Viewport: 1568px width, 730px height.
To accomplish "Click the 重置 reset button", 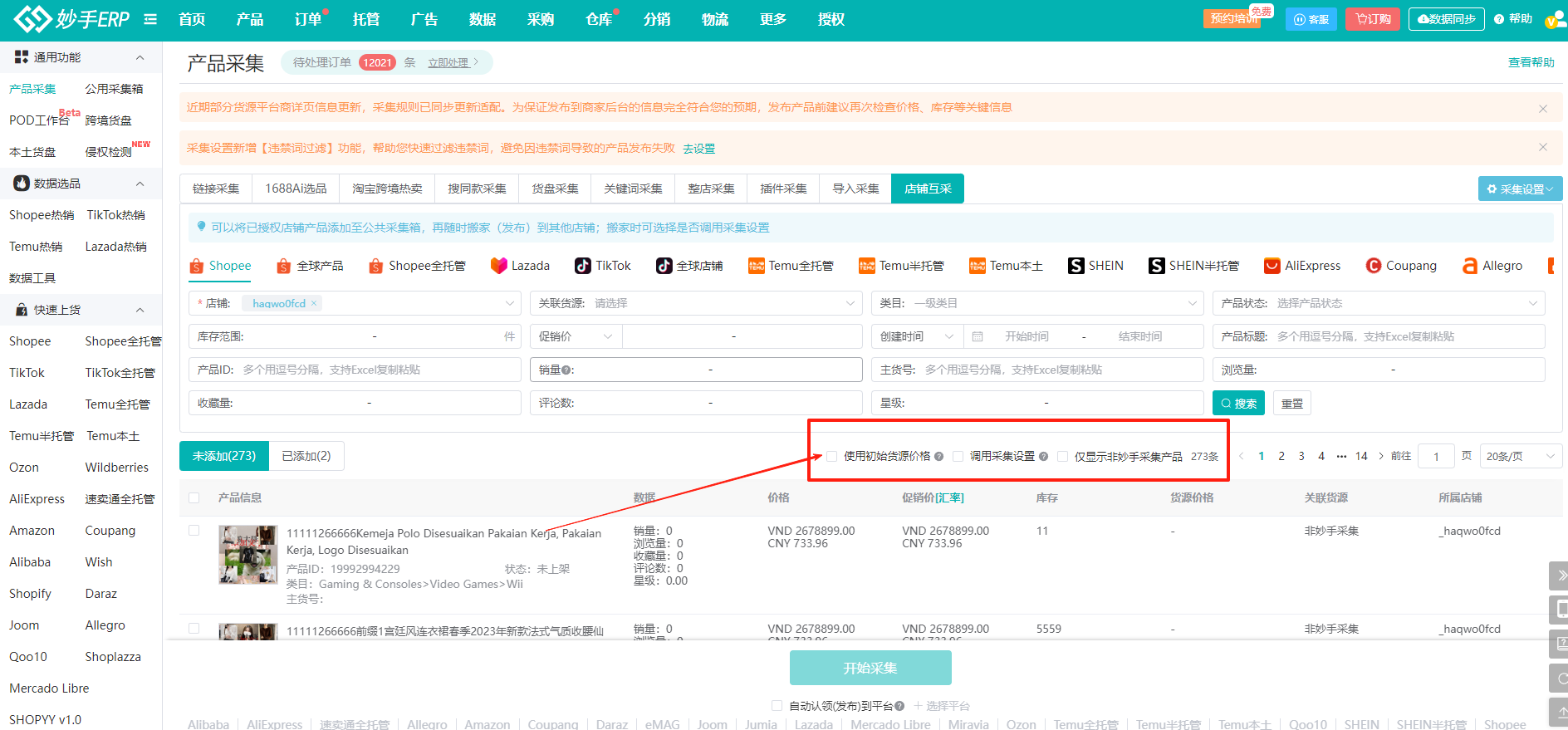I will pyautogui.click(x=1291, y=403).
